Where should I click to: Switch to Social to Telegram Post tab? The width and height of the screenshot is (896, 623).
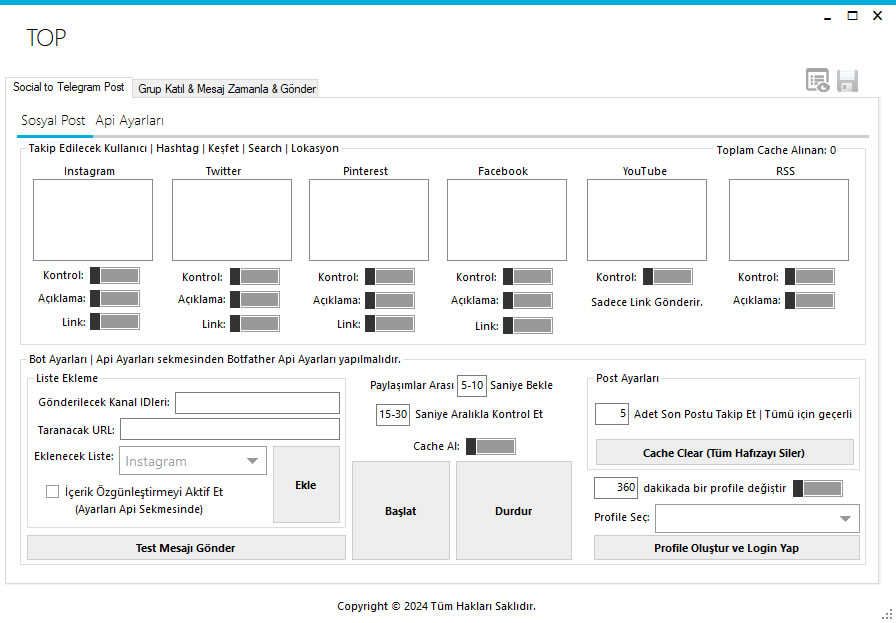coord(69,87)
